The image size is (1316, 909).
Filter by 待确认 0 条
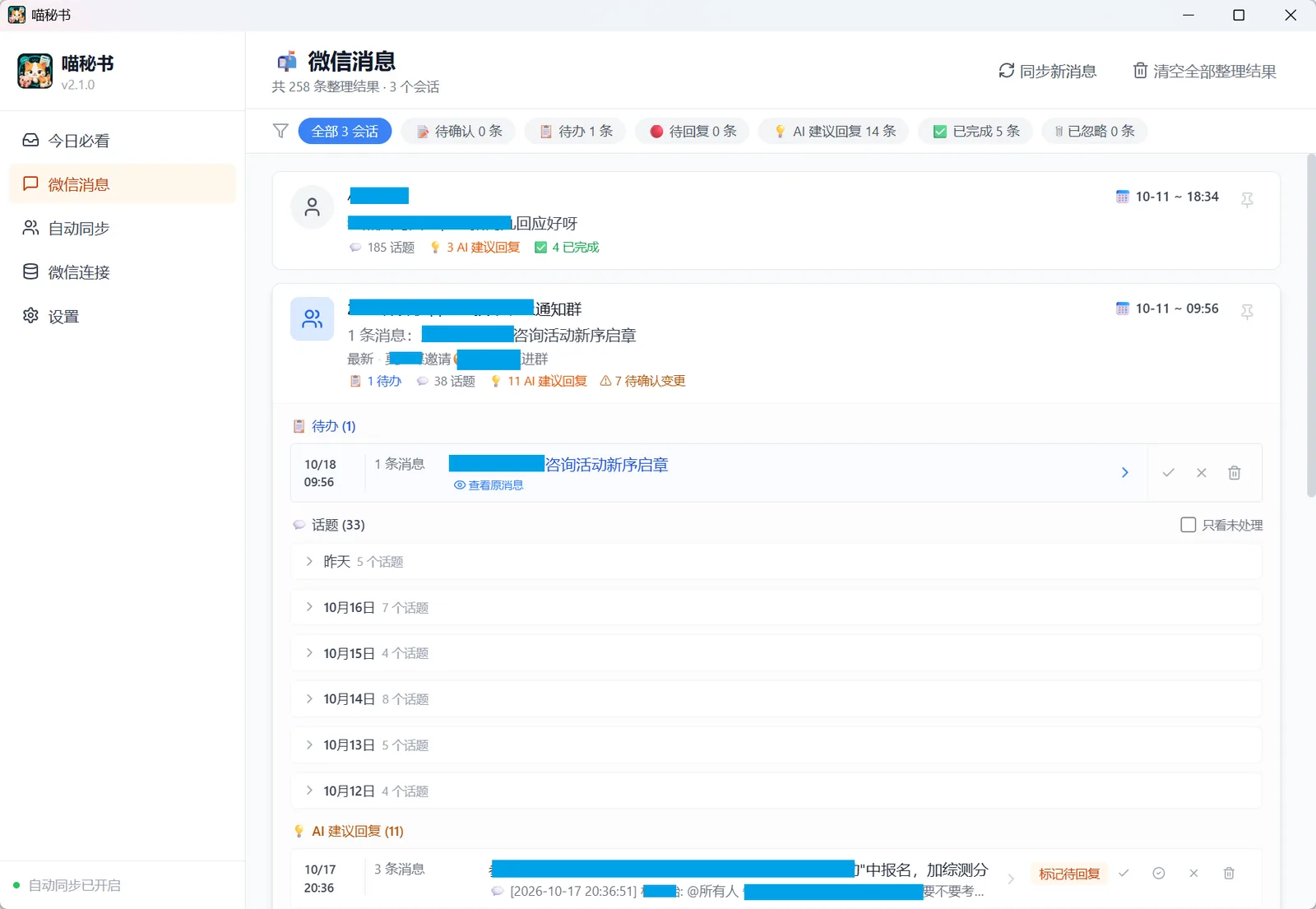pyautogui.click(x=458, y=131)
